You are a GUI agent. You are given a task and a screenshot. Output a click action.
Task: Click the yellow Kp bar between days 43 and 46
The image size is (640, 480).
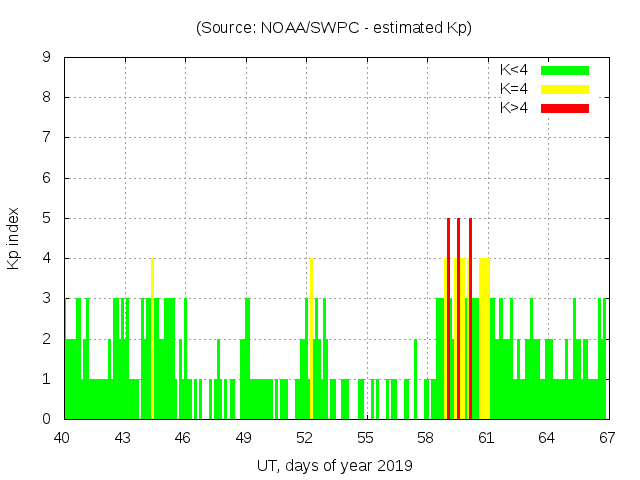[x=152, y=340]
